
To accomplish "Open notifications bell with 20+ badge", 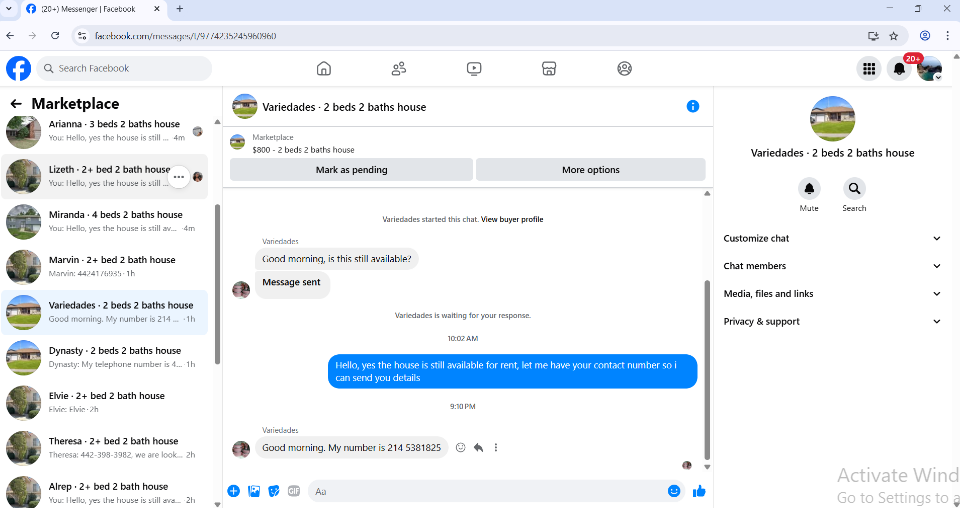I will [x=899, y=69].
